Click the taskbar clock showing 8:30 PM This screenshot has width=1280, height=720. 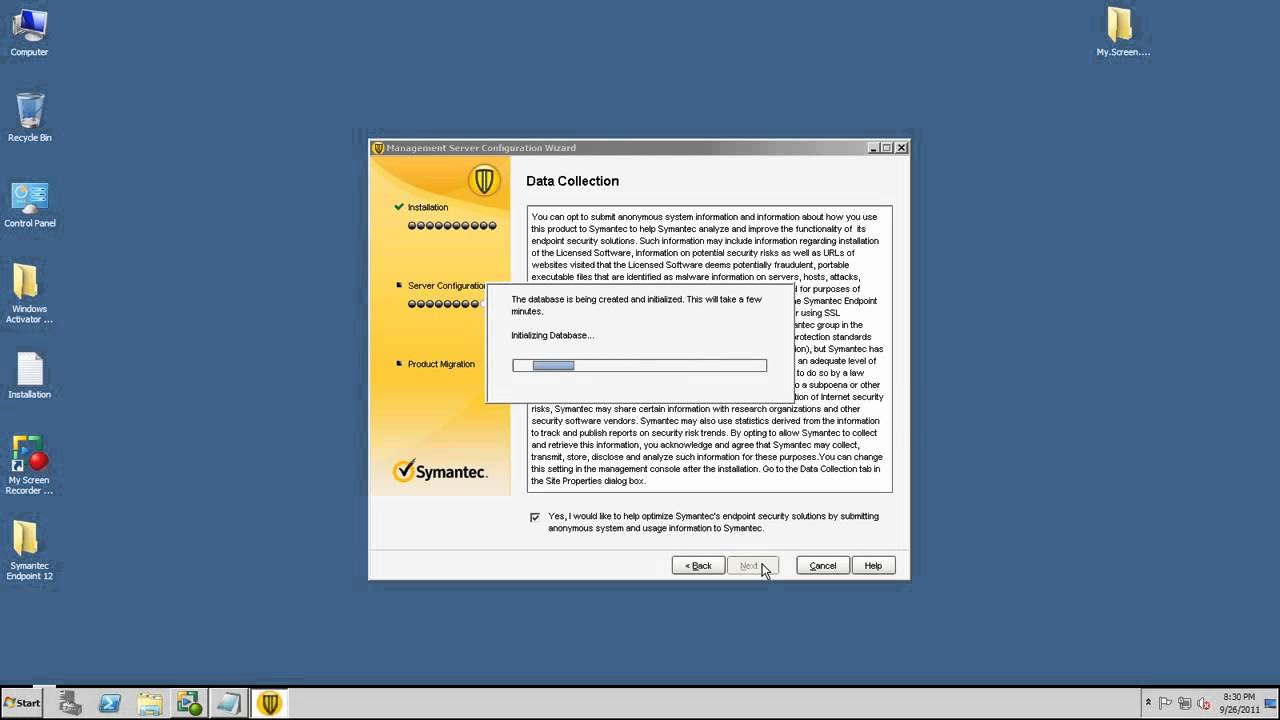tap(1238, 703)
